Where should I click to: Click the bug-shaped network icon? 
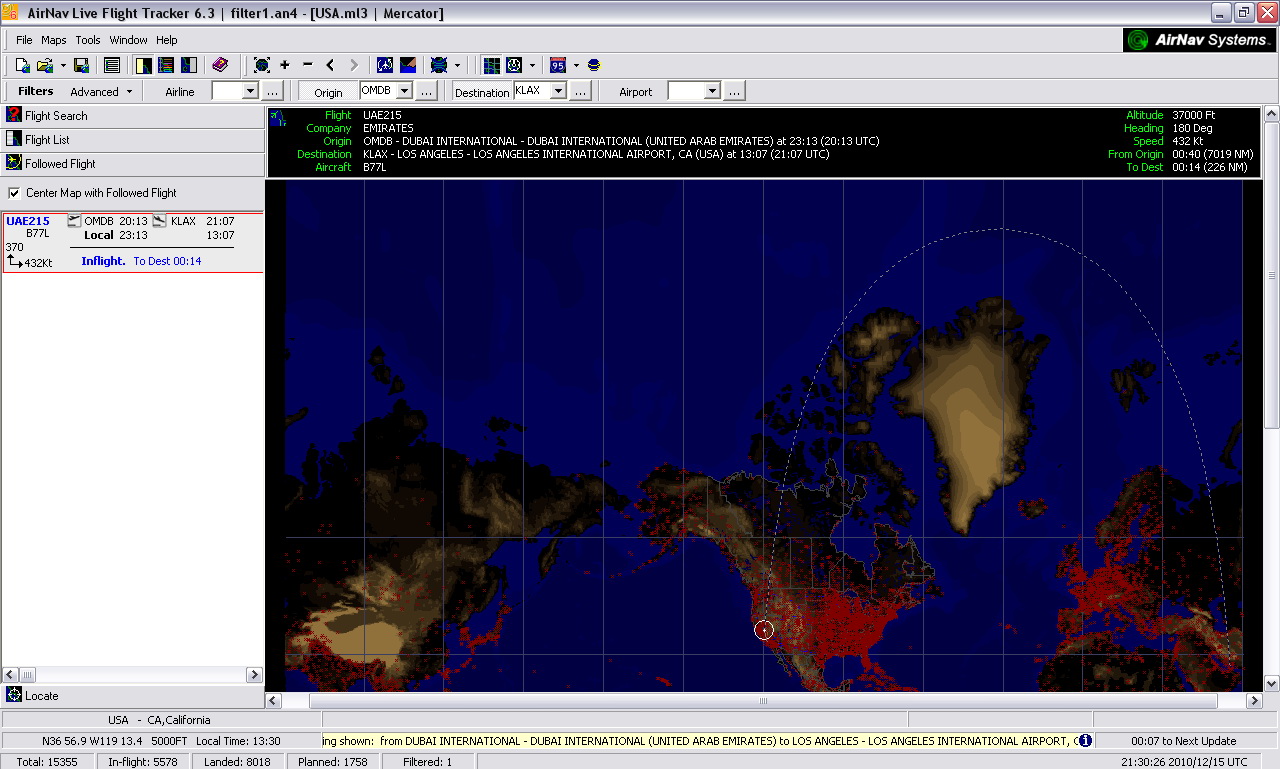[438, 65]
